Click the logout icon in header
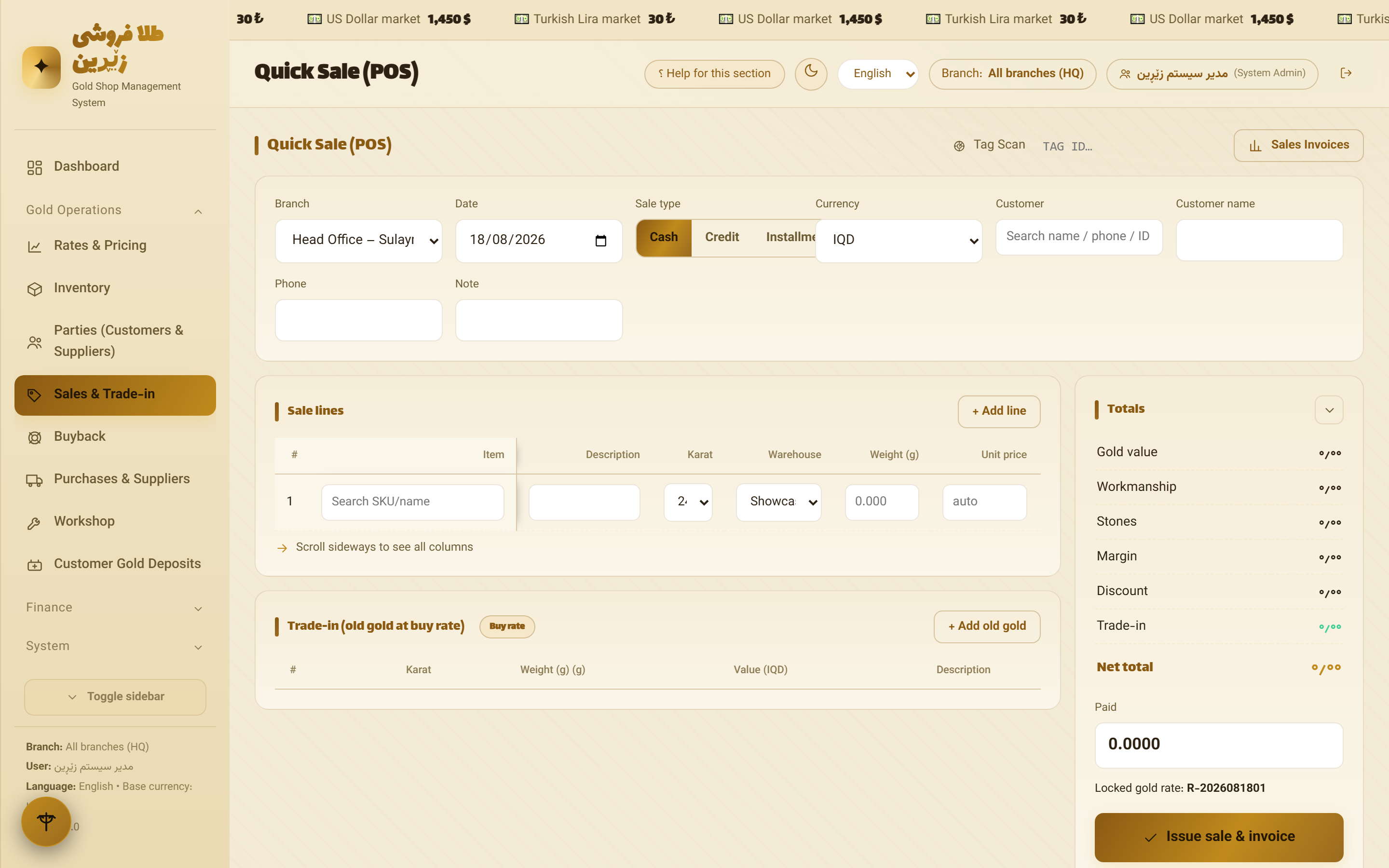 click(x=1346, y=73)
